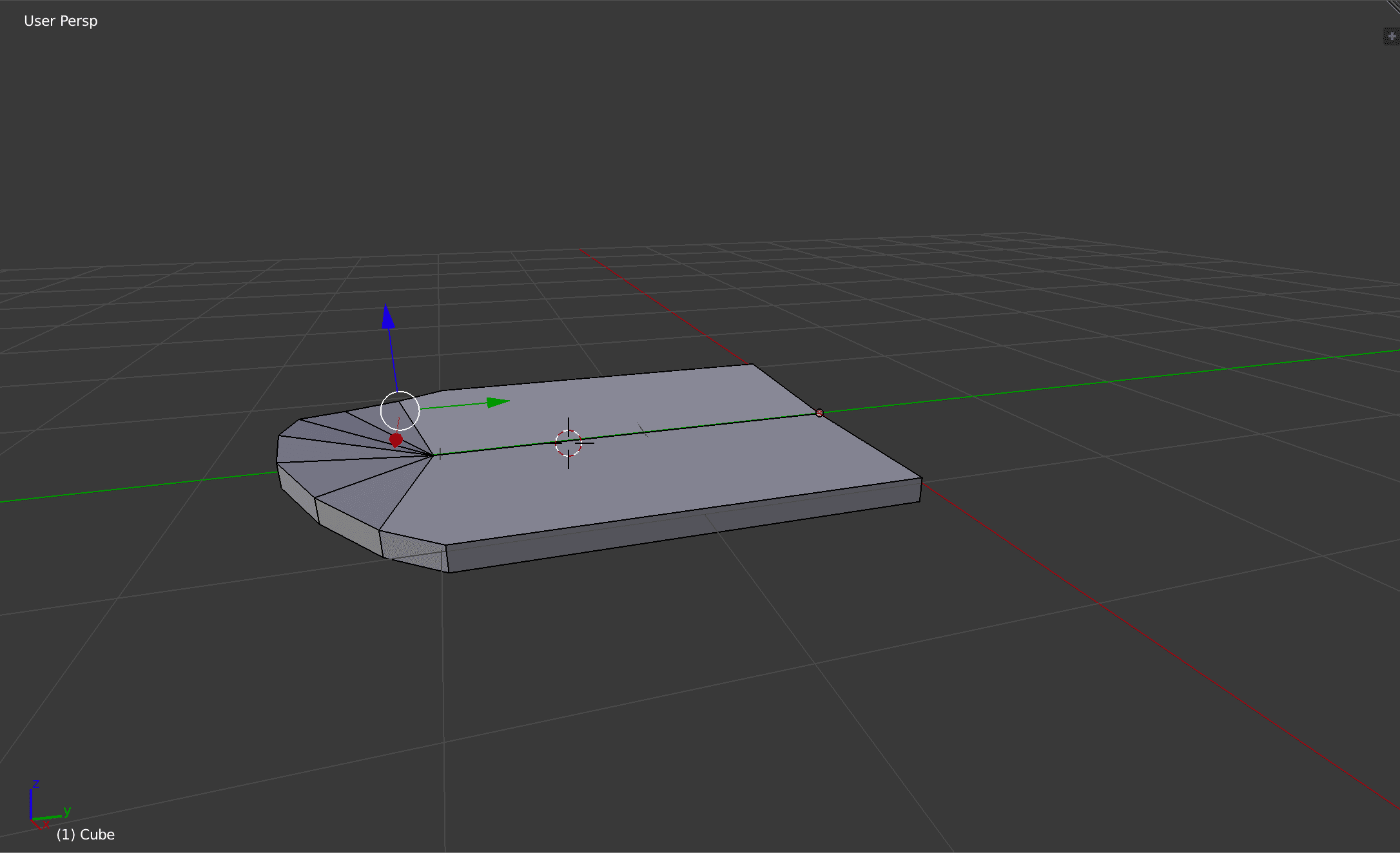Click the 3D cursor crosshair on the mesh

(569, 443)
